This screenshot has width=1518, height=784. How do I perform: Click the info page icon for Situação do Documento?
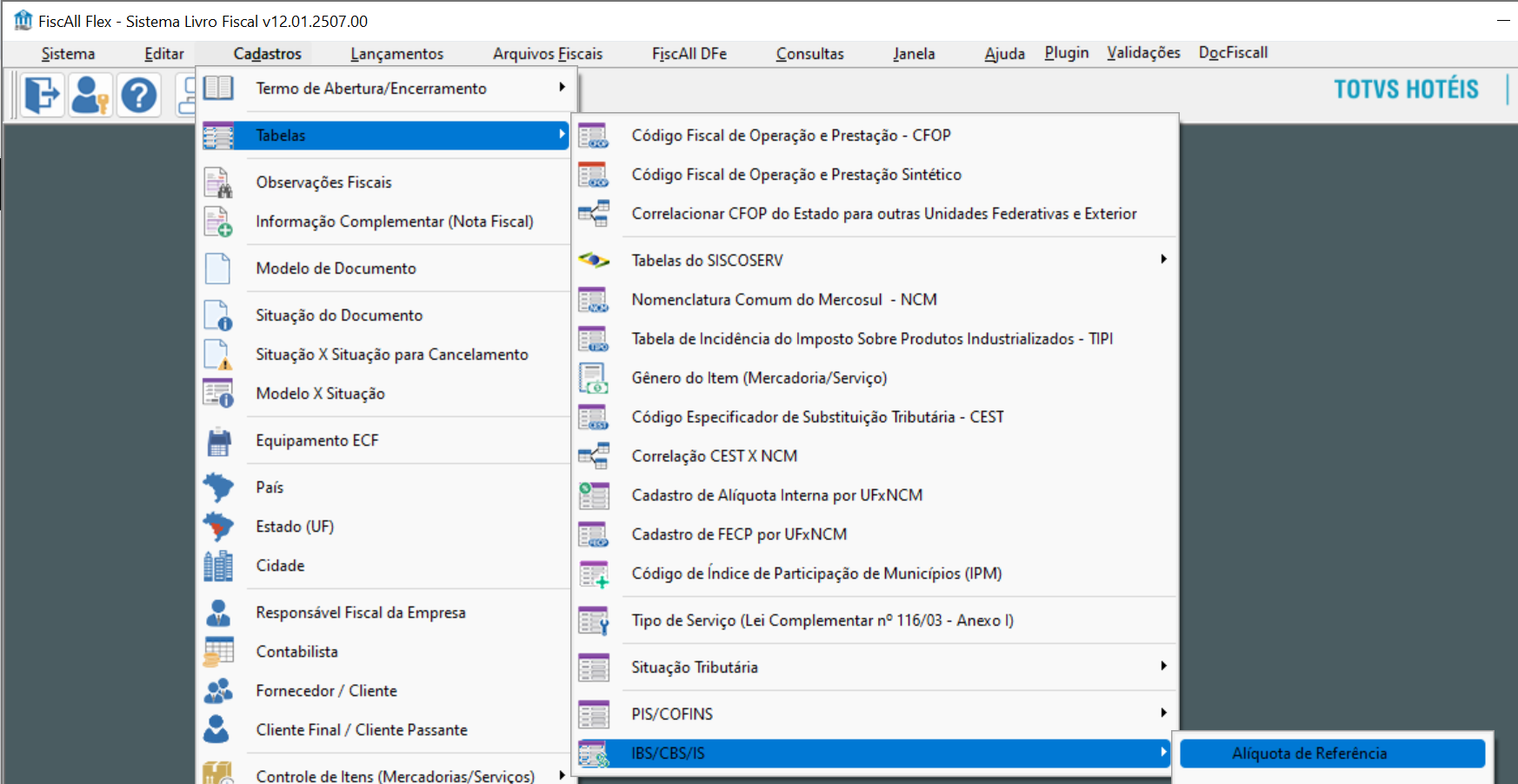tap(218, 316)
